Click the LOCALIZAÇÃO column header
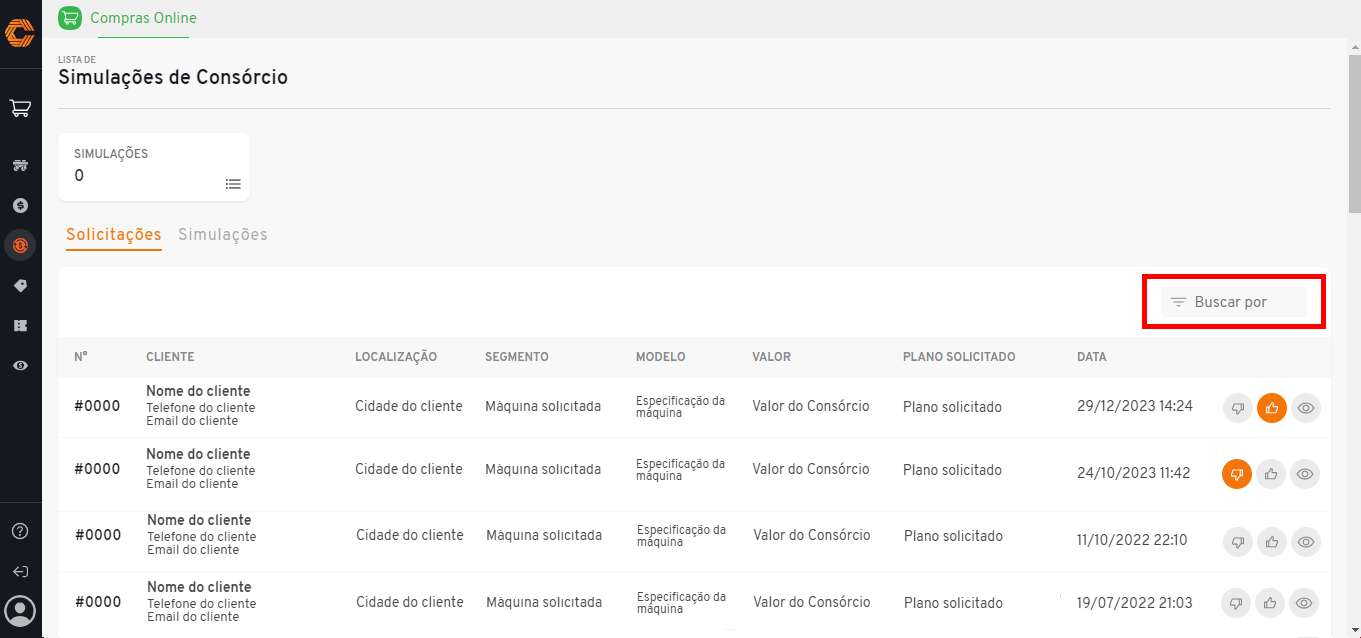Image resolution: width=1361 pixels, height=638 pixels. [x=396, y=357]
